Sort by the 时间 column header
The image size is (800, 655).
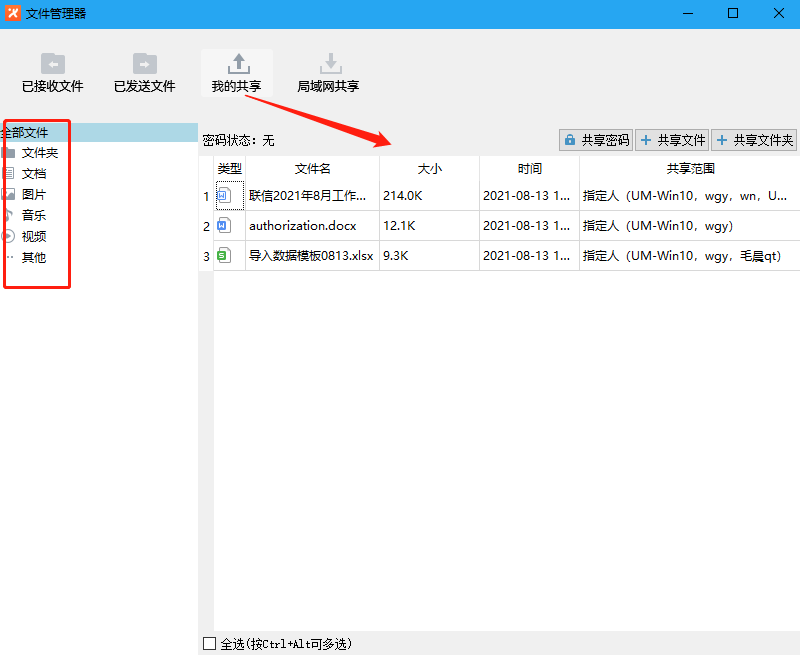pos(529,169)
